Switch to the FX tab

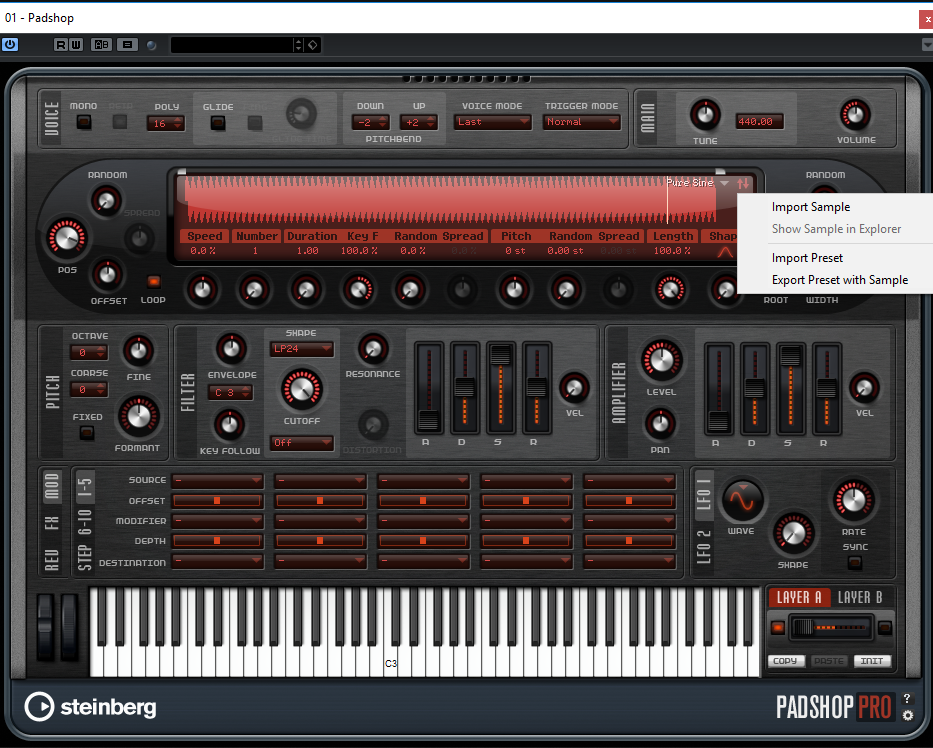tap(52, 523)
